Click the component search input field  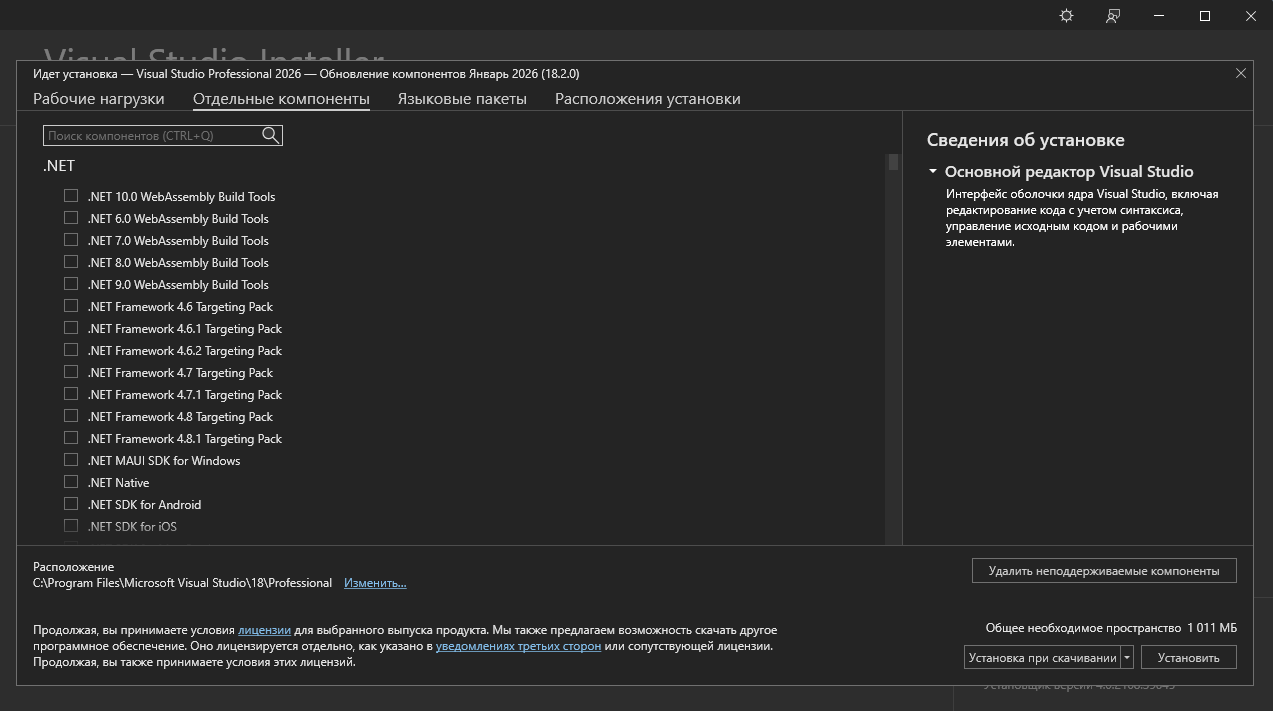click(x=152, y=135)
